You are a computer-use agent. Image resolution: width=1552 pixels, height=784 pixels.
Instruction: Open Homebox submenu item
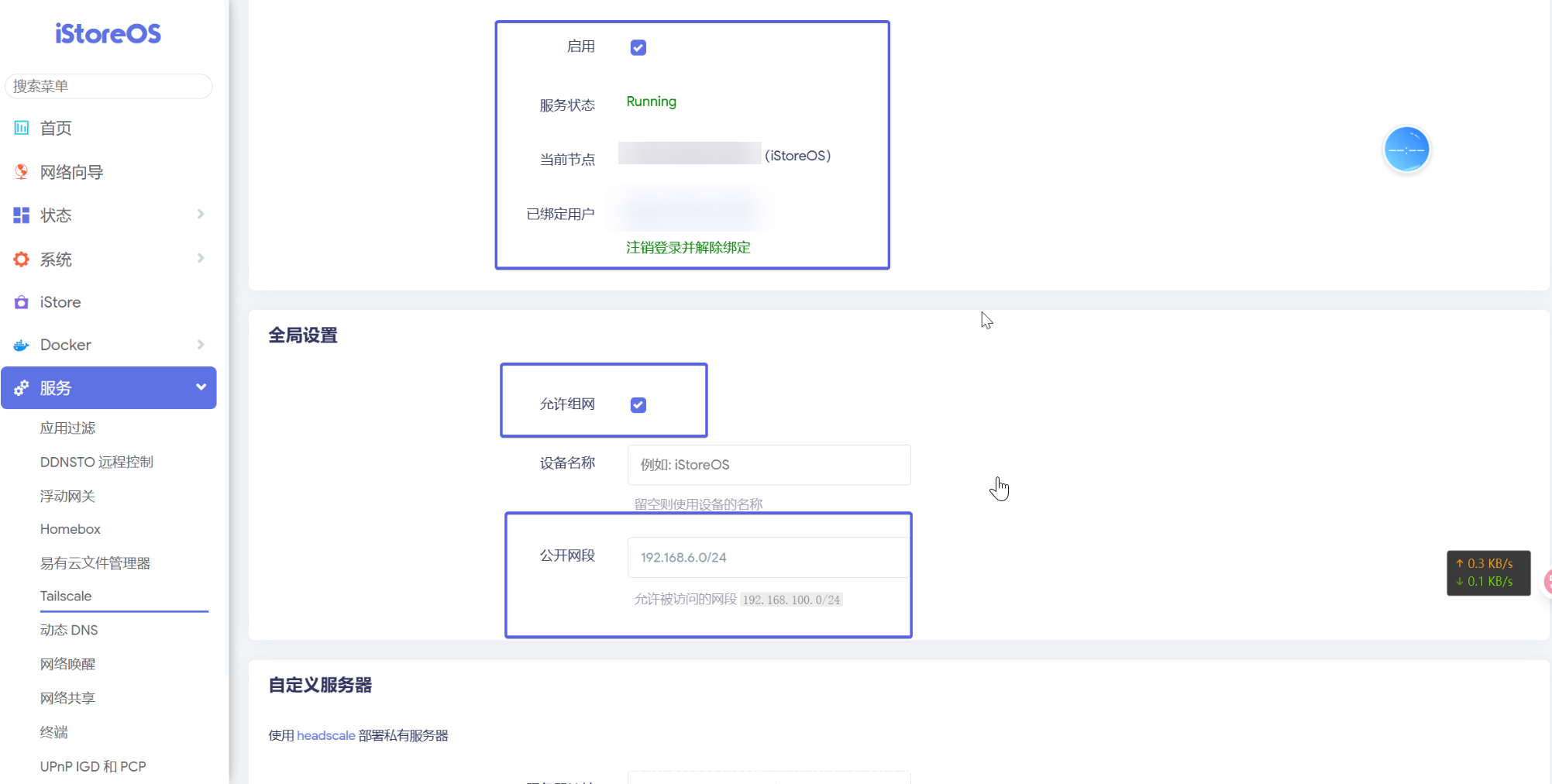pyautogui.click(x=71, y=529)
